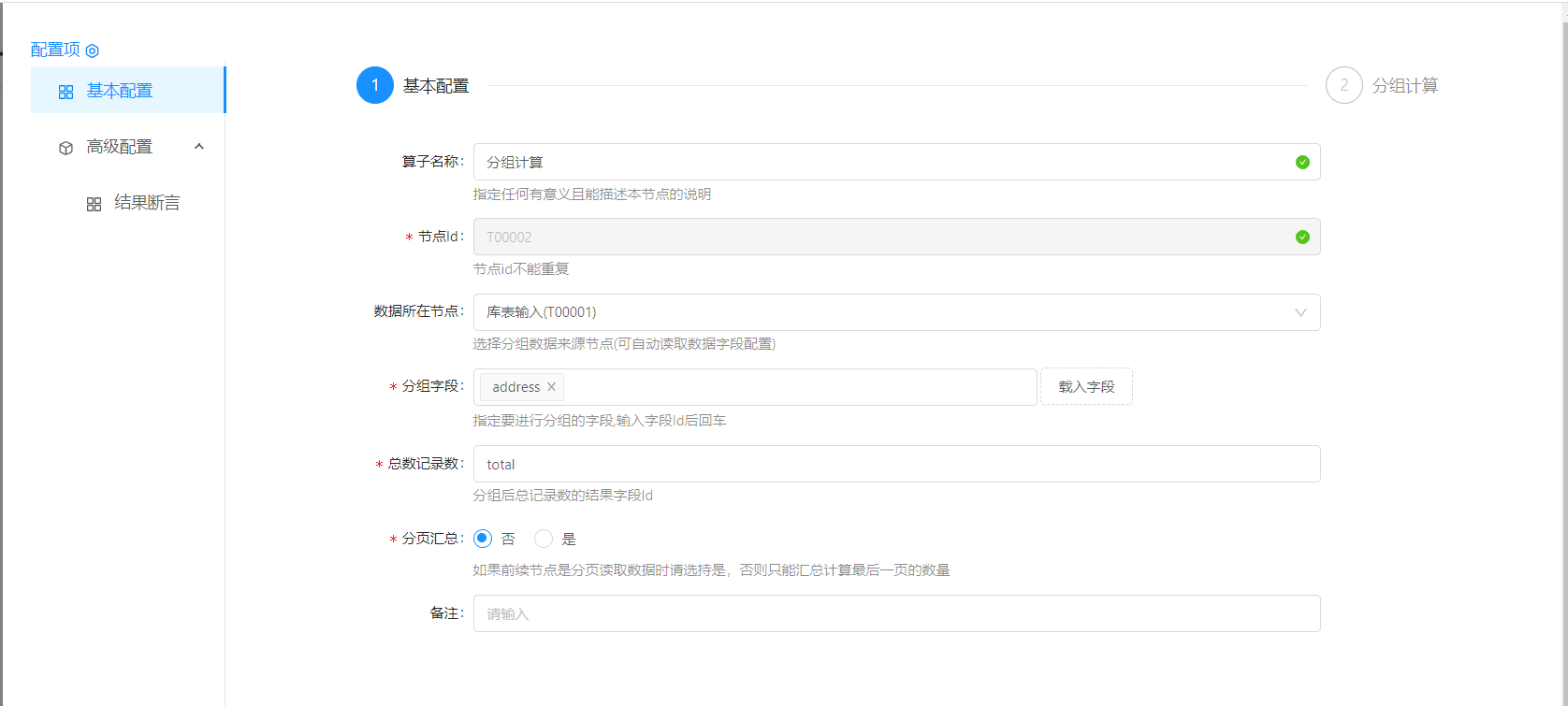1568x706 pixels.
Task: Select 否 radio for 分页汇总
Action: point(483,539)
